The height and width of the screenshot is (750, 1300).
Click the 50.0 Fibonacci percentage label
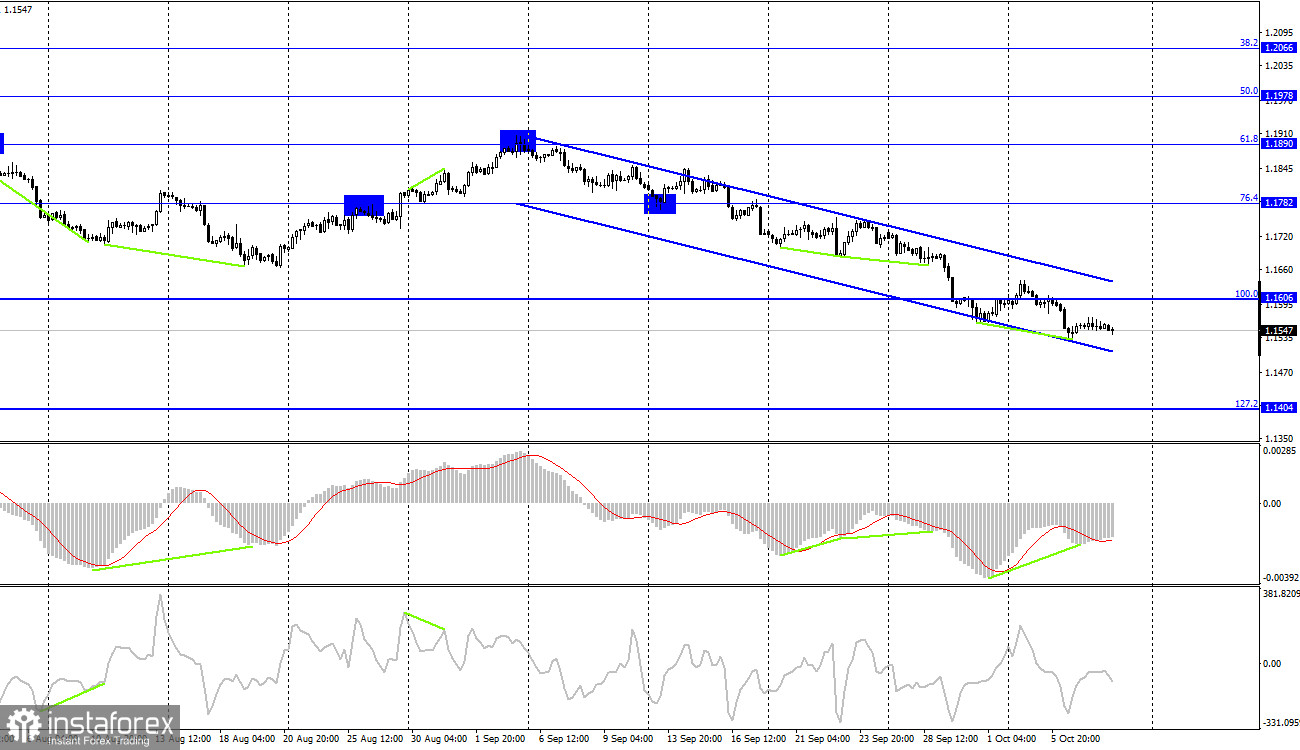[x=1248, y=91]
